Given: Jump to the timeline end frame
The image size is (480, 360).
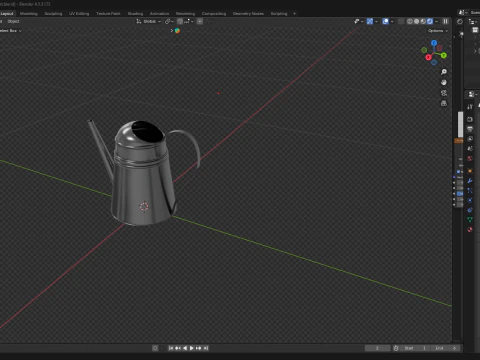Looking at the screenshot, I should 206,348.
